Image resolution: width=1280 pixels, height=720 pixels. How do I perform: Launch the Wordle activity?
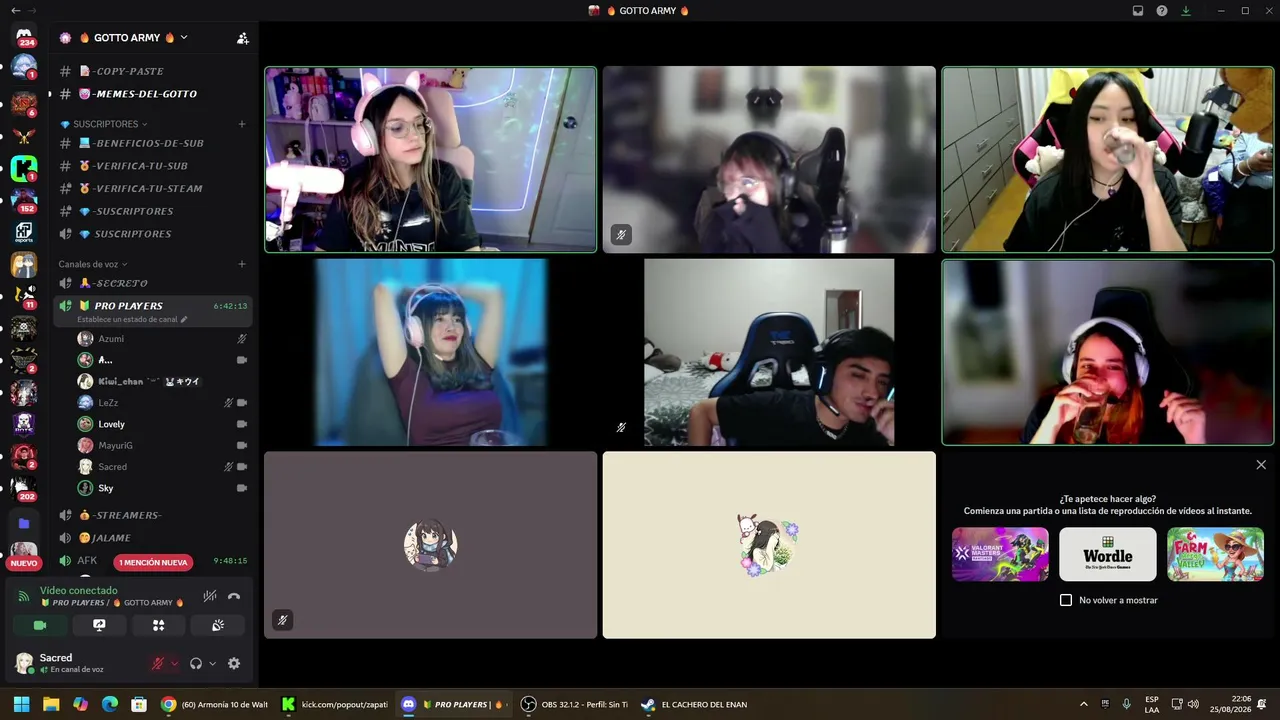coord(1108,554)
